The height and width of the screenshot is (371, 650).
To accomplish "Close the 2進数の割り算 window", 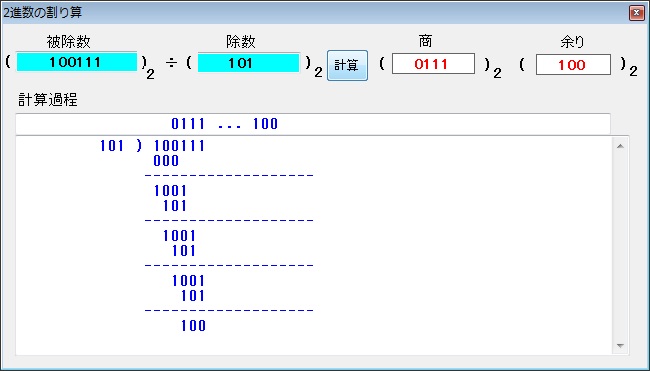I will point(636,13).
